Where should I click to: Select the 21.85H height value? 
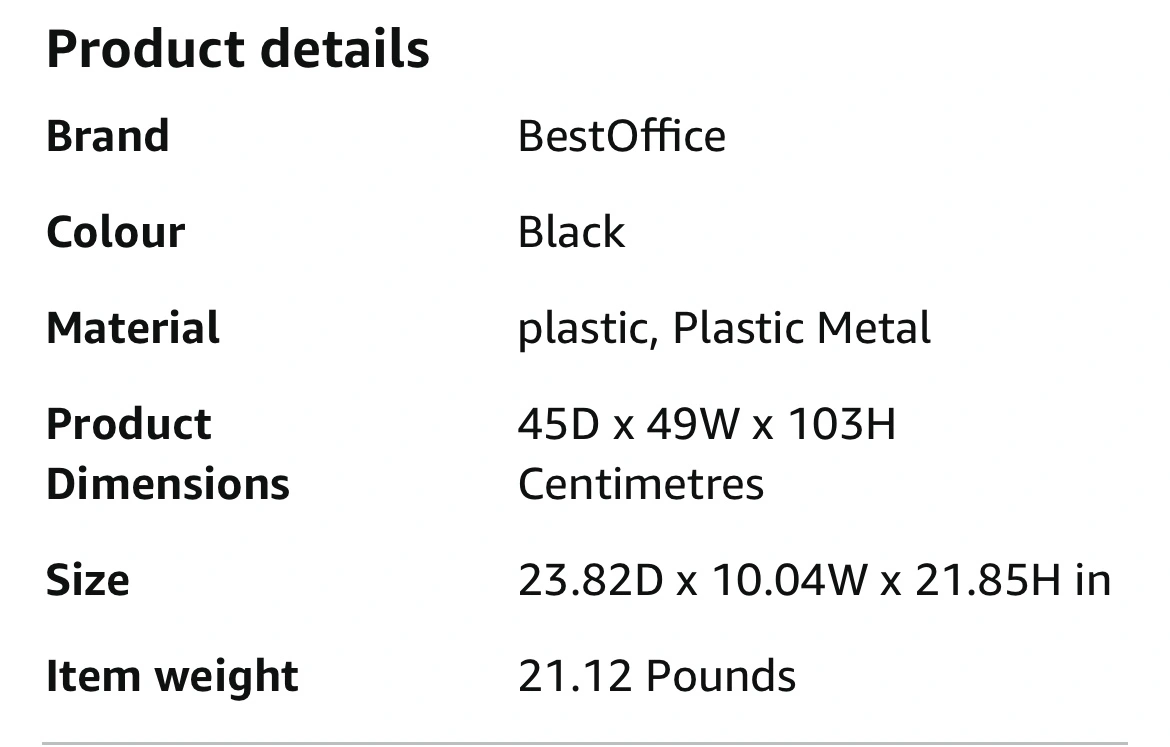coord(987,580)
